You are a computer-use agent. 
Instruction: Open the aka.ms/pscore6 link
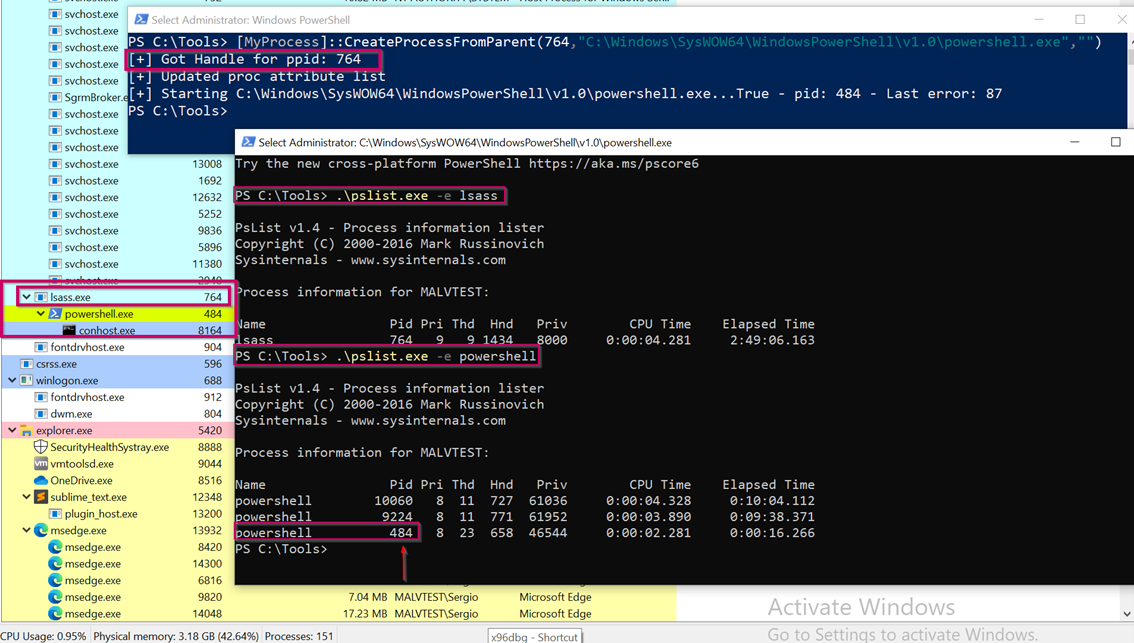pyautogui.click(x=613, y=163)
